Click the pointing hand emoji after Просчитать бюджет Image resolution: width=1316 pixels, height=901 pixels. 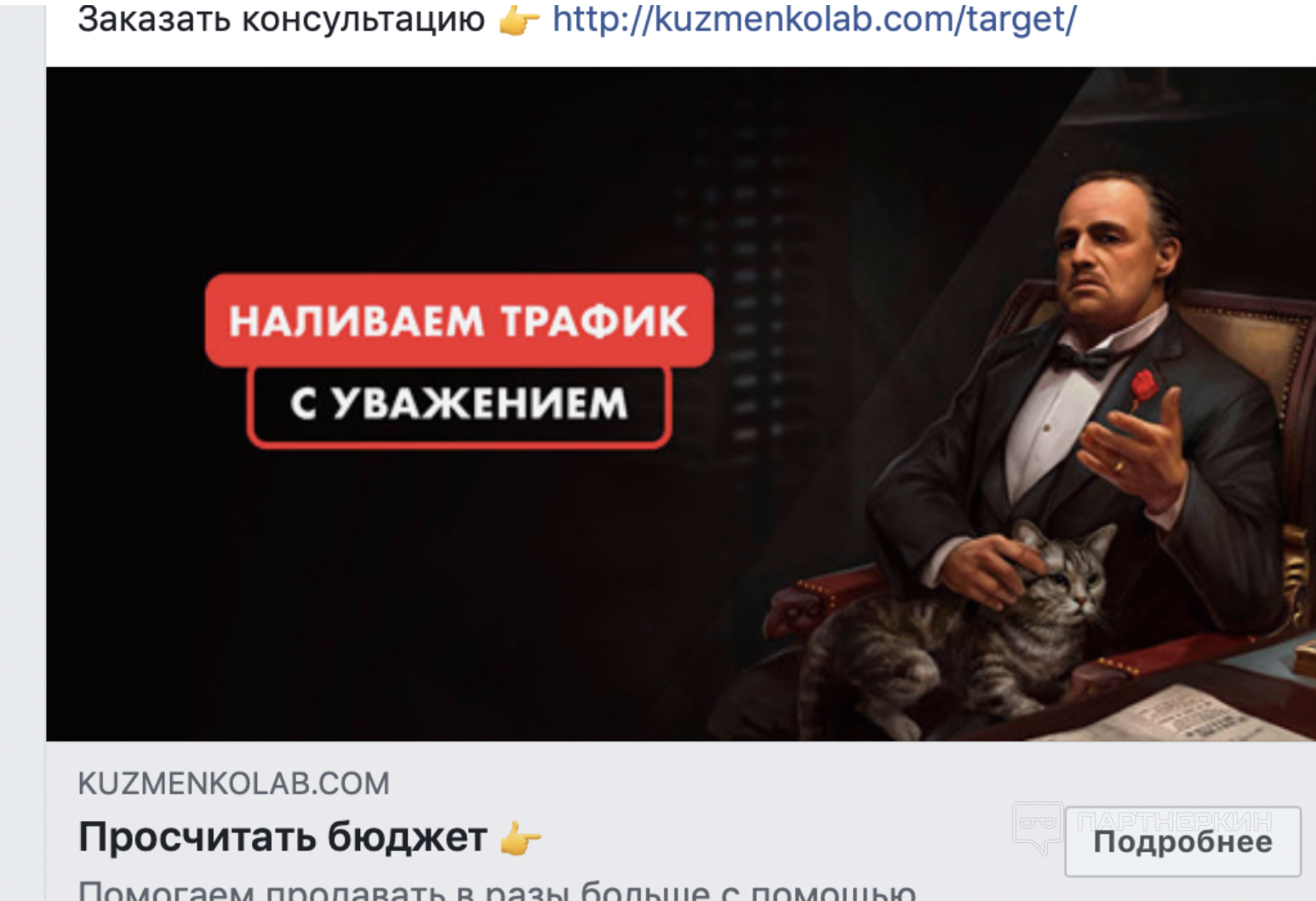point(520,838)
